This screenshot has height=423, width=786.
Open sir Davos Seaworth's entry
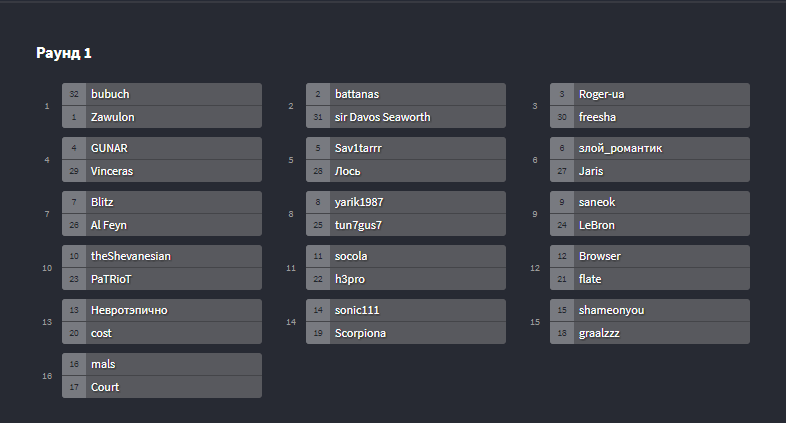[x=406, y=117]
